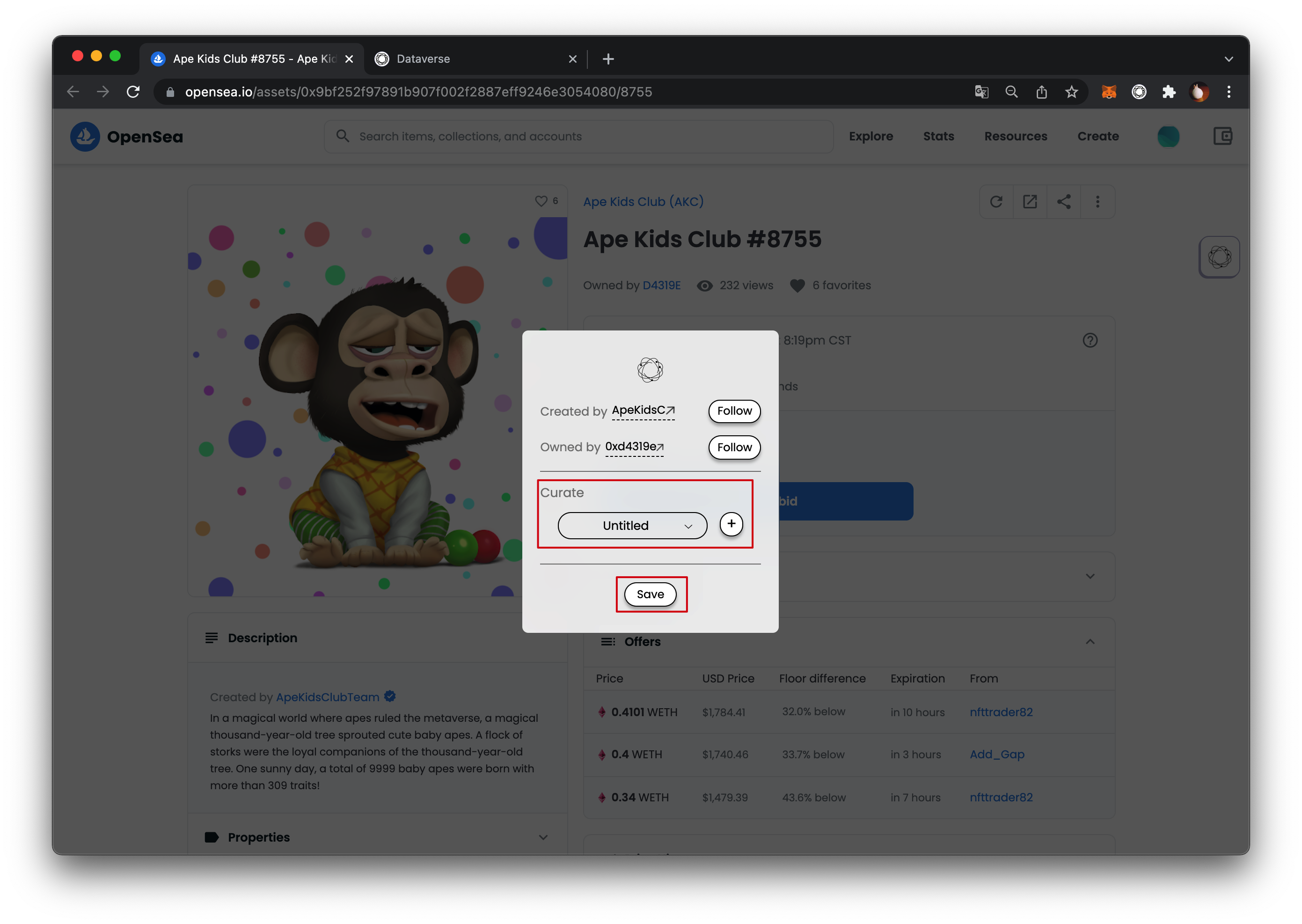Click the bookmark star in address bar
This screenshot has width=1302, height=924.
click(1071, 92)
